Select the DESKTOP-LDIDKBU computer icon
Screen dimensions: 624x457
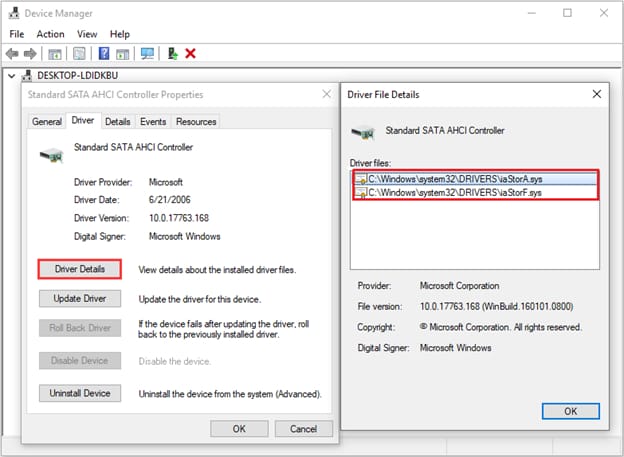27,75
